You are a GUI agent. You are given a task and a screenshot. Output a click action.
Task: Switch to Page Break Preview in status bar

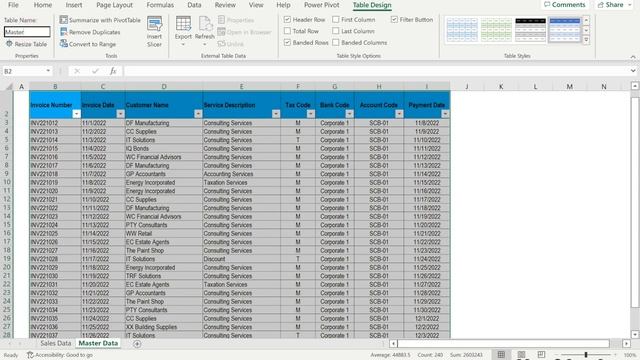541,355
